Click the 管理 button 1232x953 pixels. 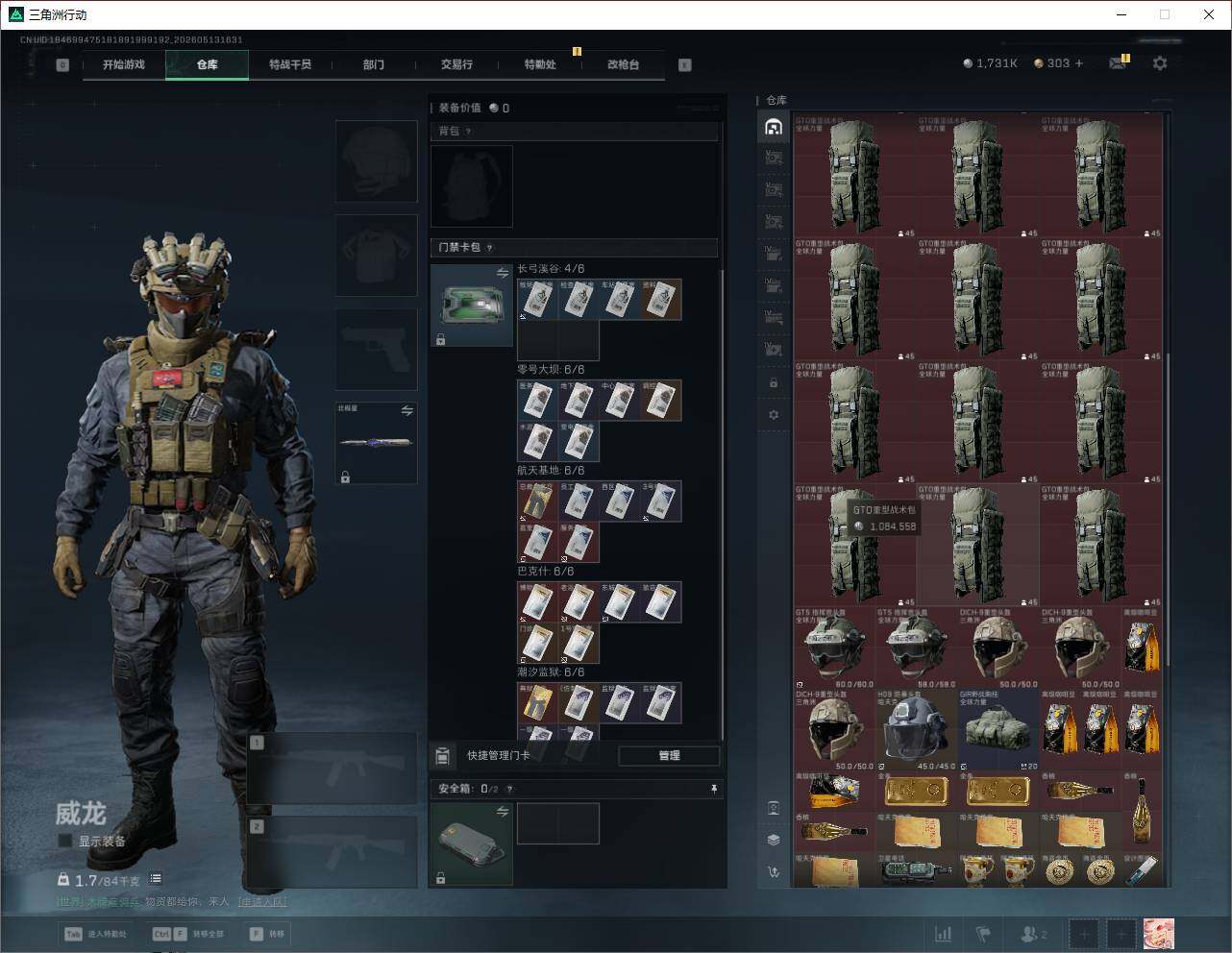click(x=669, y=756)
